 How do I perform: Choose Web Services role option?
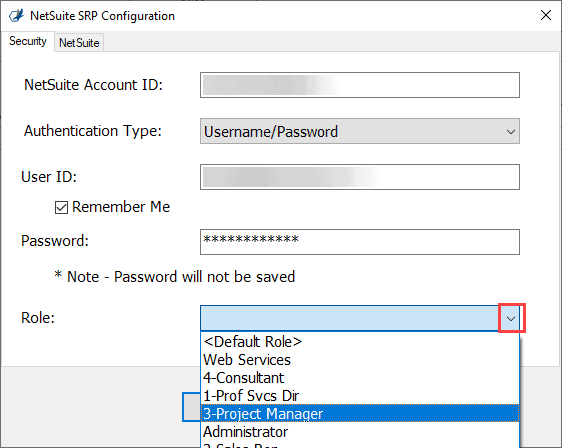click(359, 360)
